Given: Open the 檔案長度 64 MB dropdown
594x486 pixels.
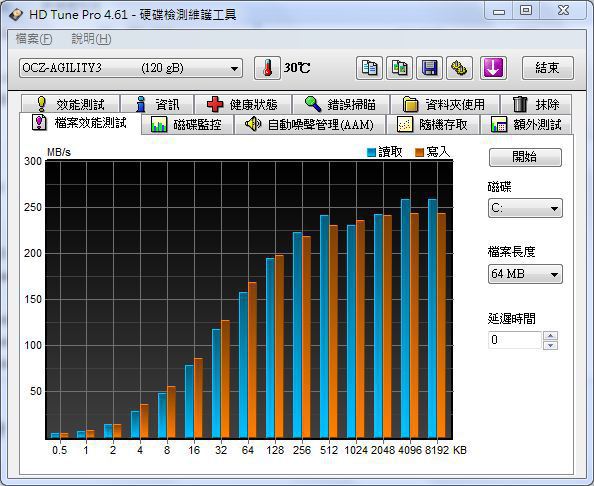Looking at the screenshot, I should [x=525, y=274].
